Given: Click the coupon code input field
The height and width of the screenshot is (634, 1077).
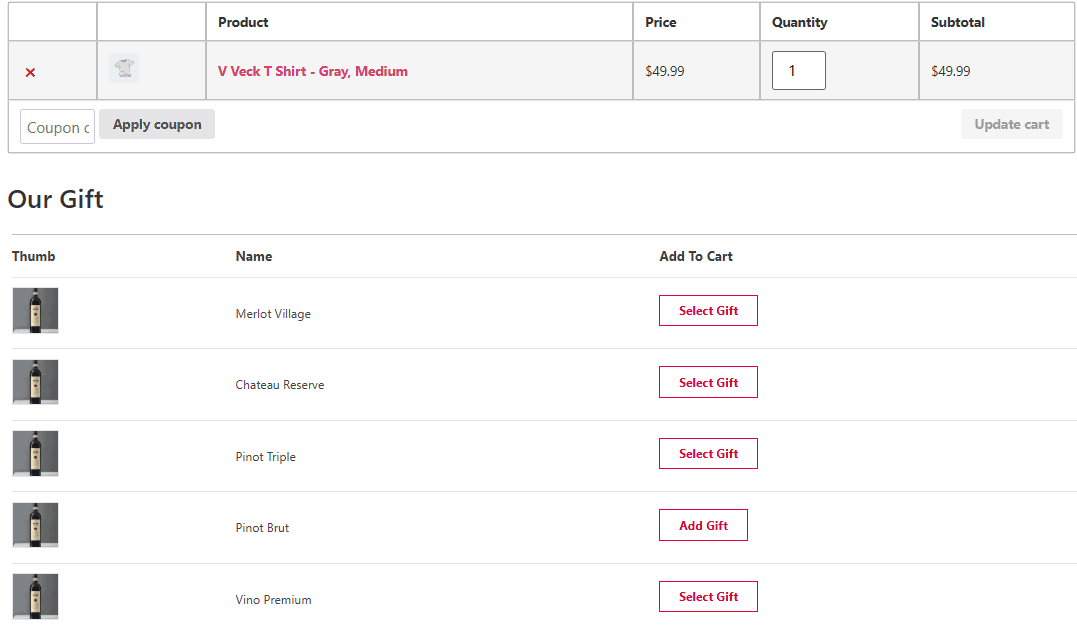Looking at the screenshot, I should (x=56, y=126).
